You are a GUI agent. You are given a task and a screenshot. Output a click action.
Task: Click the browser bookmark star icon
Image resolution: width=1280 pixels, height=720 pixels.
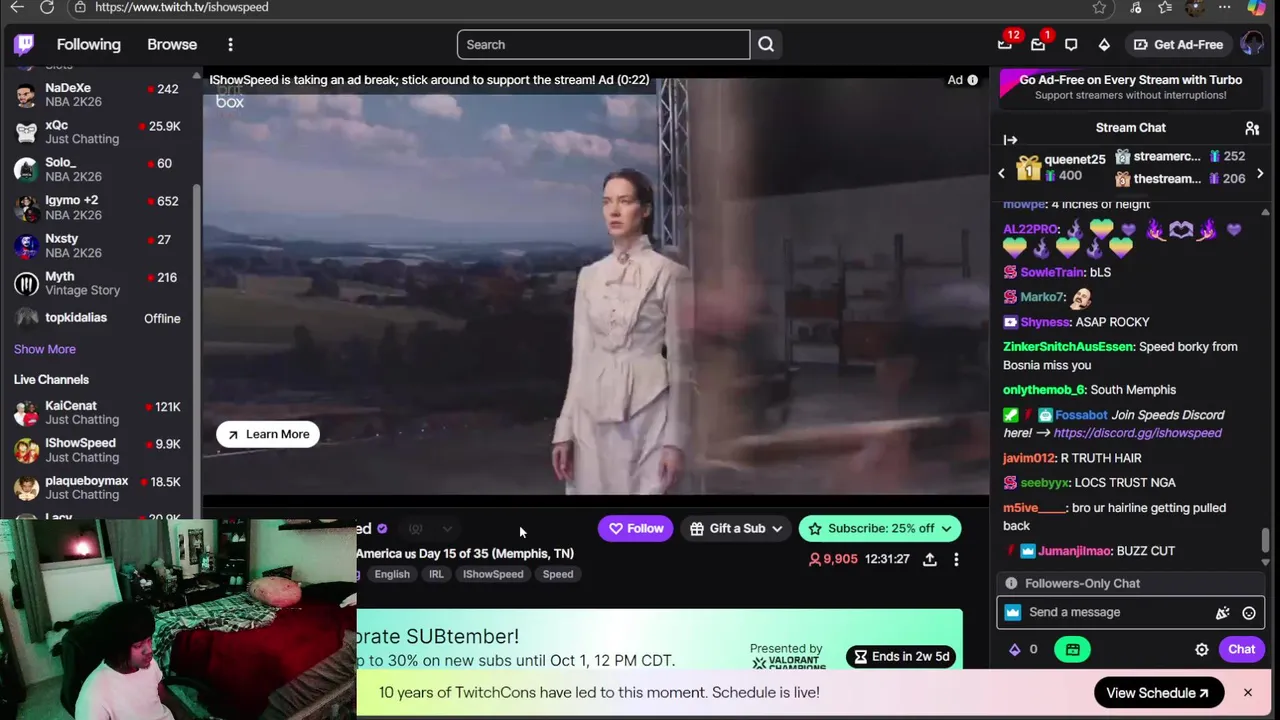point(1099,7)
